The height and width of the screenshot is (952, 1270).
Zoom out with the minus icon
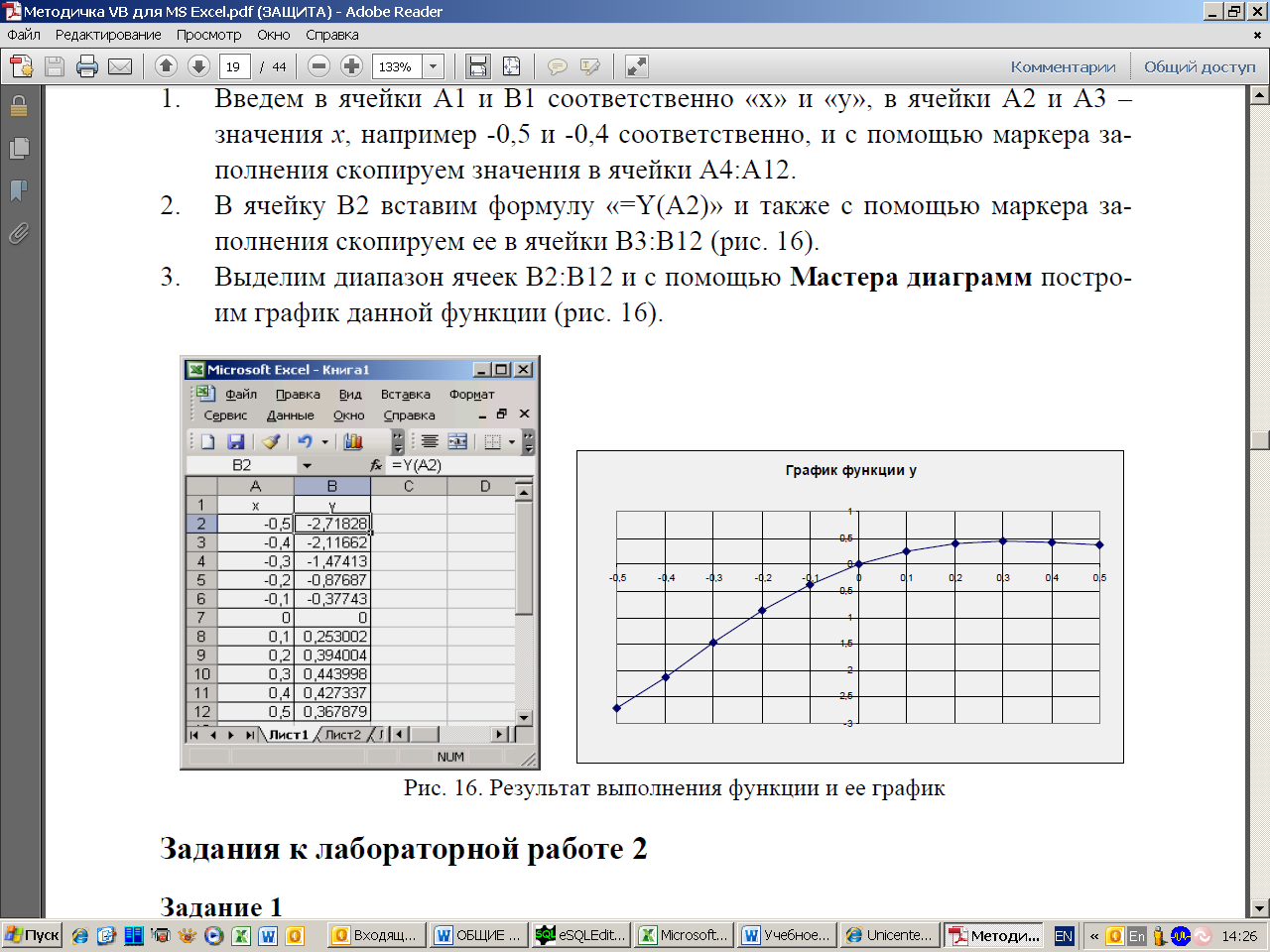tap(318, 66)
